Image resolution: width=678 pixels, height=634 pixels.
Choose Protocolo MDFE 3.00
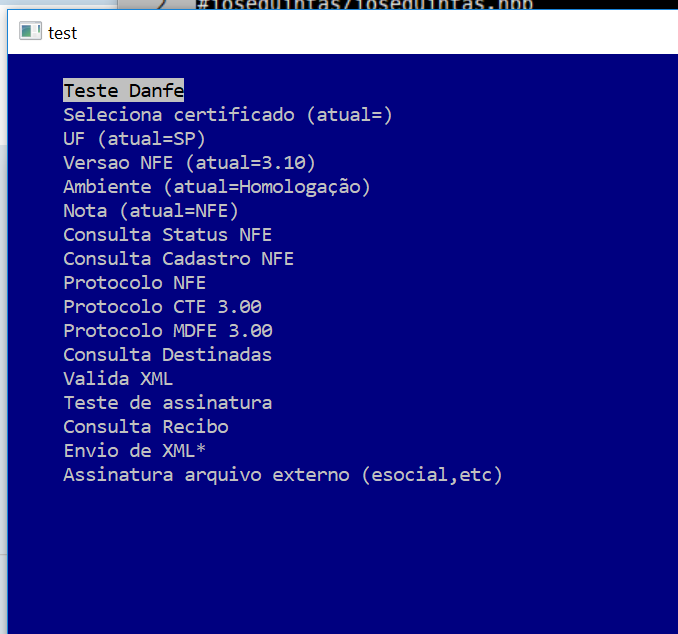[167, 331]
